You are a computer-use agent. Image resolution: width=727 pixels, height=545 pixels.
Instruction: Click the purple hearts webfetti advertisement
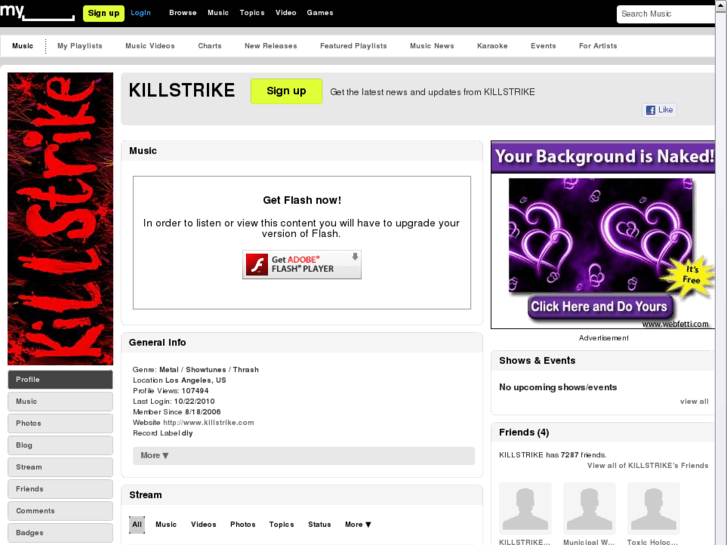pos(603,235)
